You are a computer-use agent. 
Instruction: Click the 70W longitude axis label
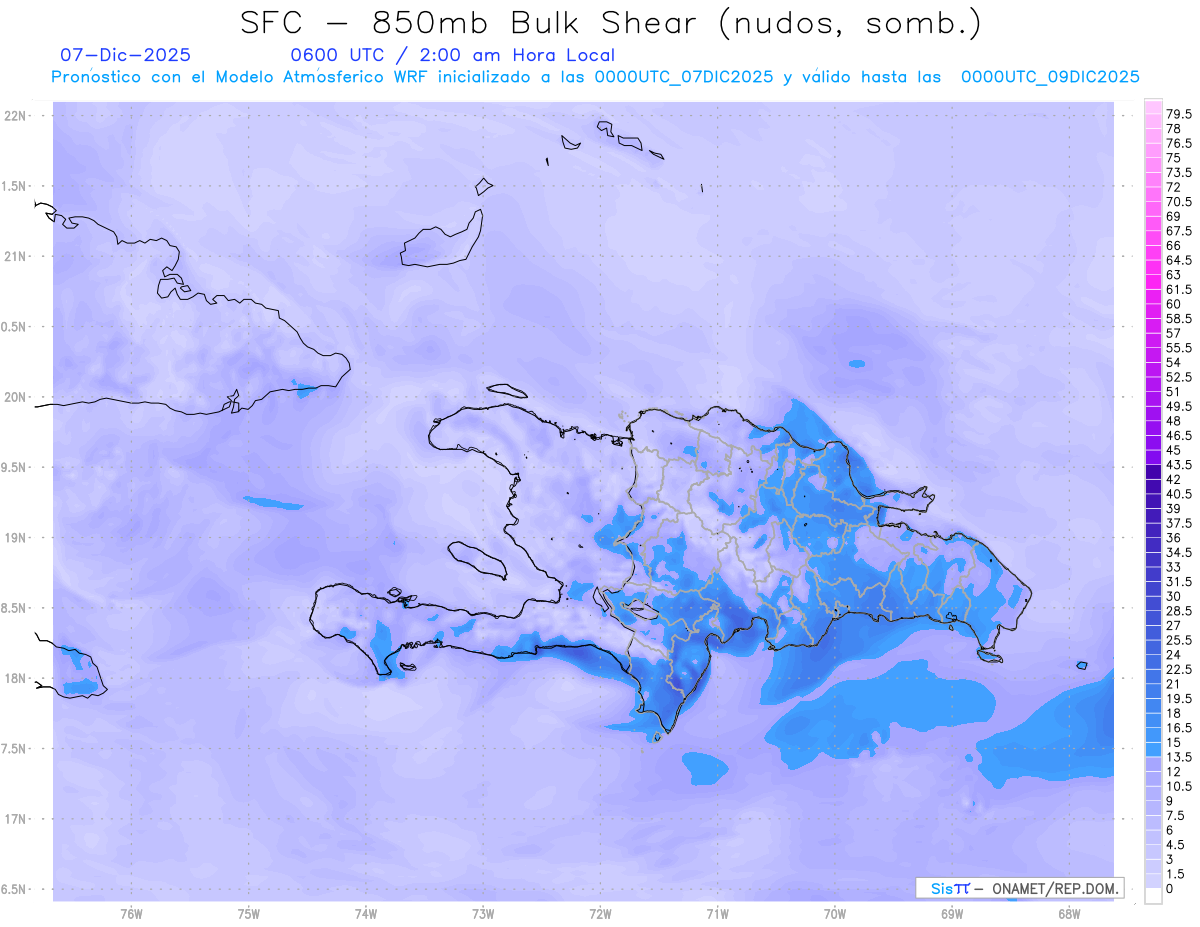835,913
